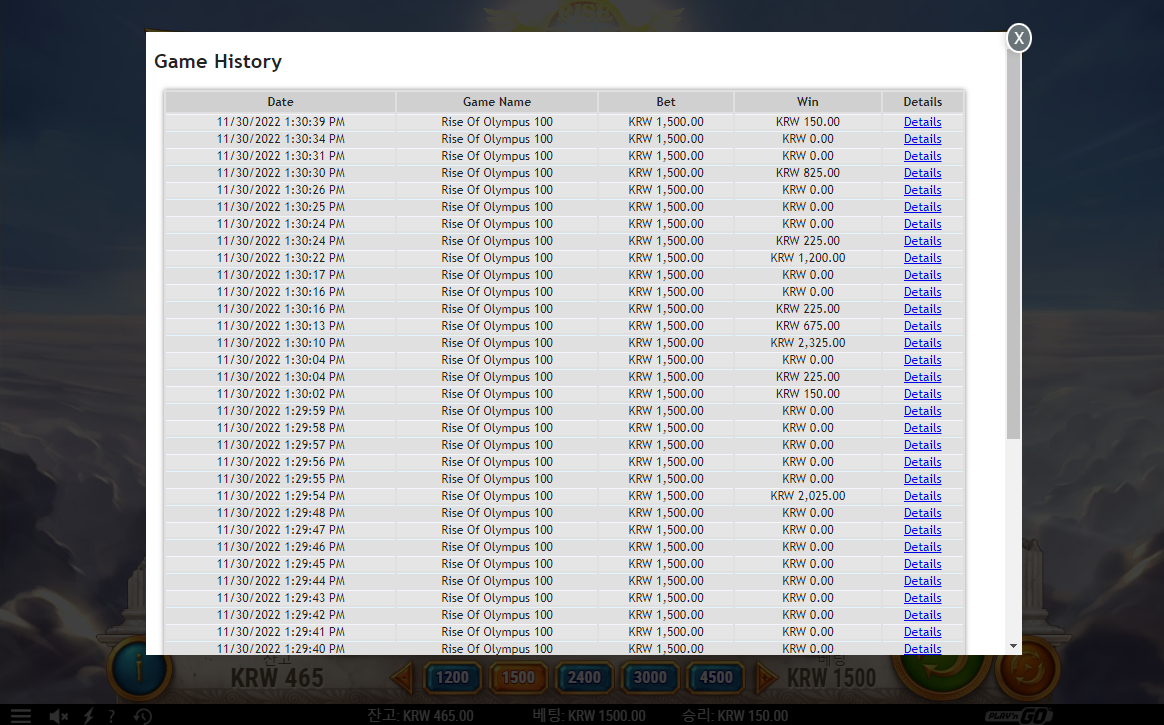
Task: Open the paytable info button
Action: tap(139, 668)
